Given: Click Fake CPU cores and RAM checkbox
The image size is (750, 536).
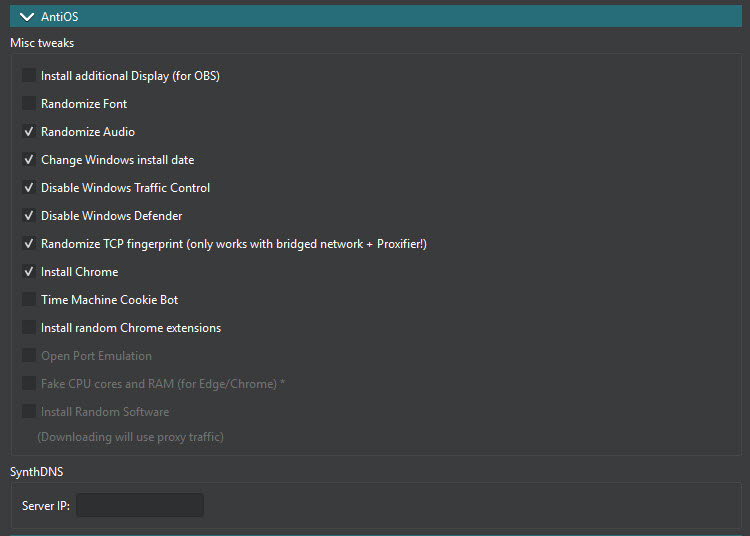Looking at the screenshot, I should click(x=29, y=384).
